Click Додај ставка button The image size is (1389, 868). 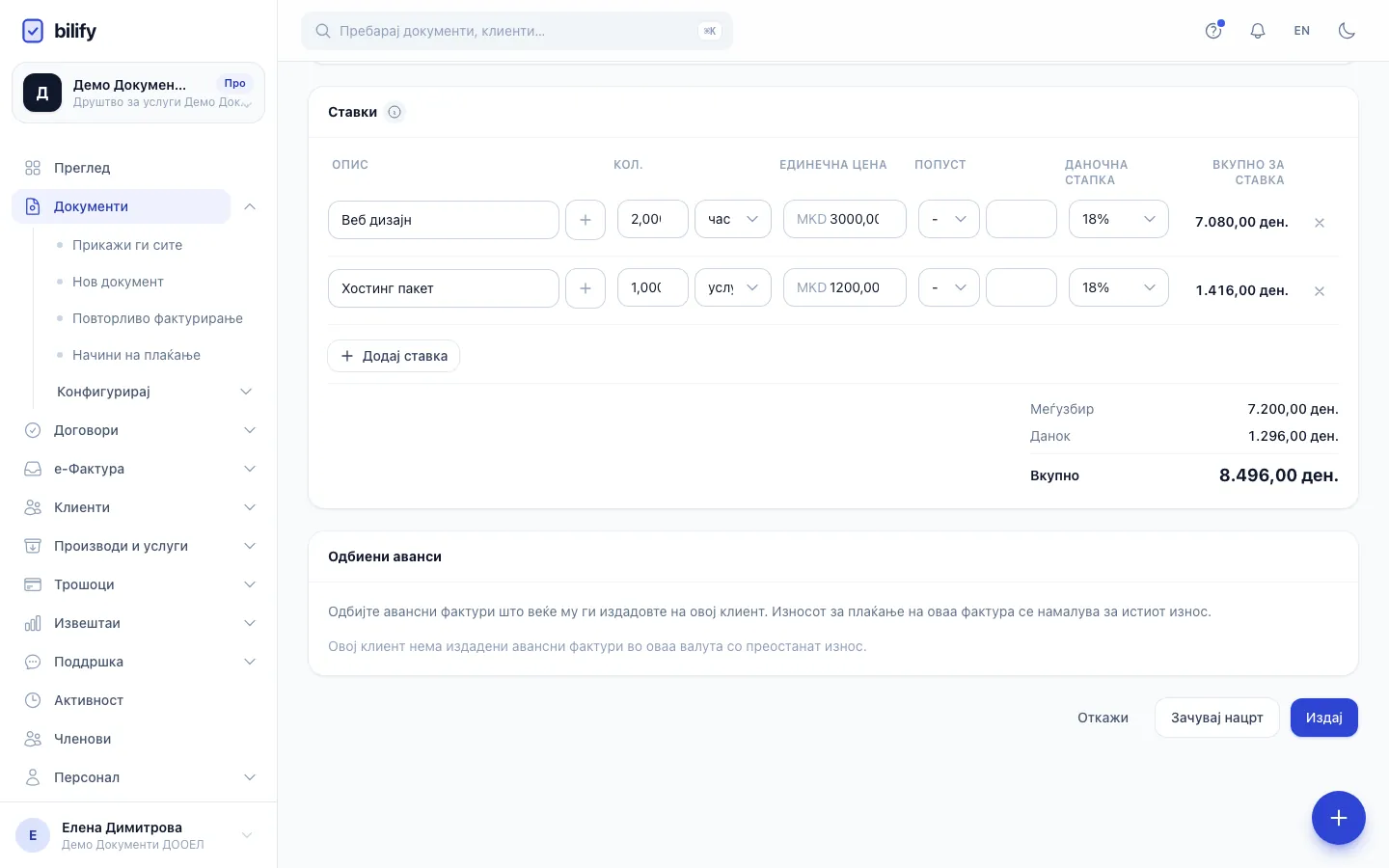point(394,356)
